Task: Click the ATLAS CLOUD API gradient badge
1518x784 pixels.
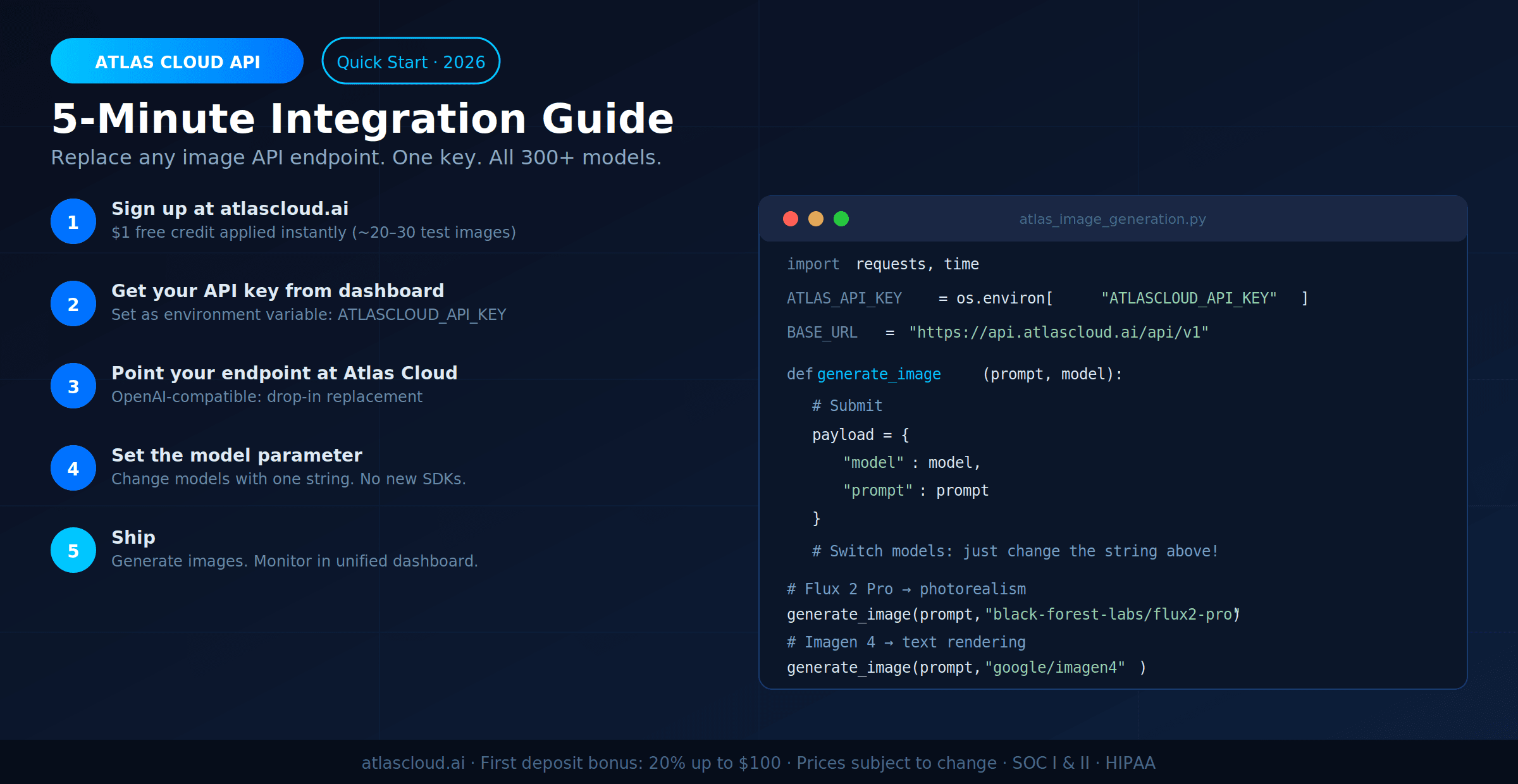Action: point(177,61)
